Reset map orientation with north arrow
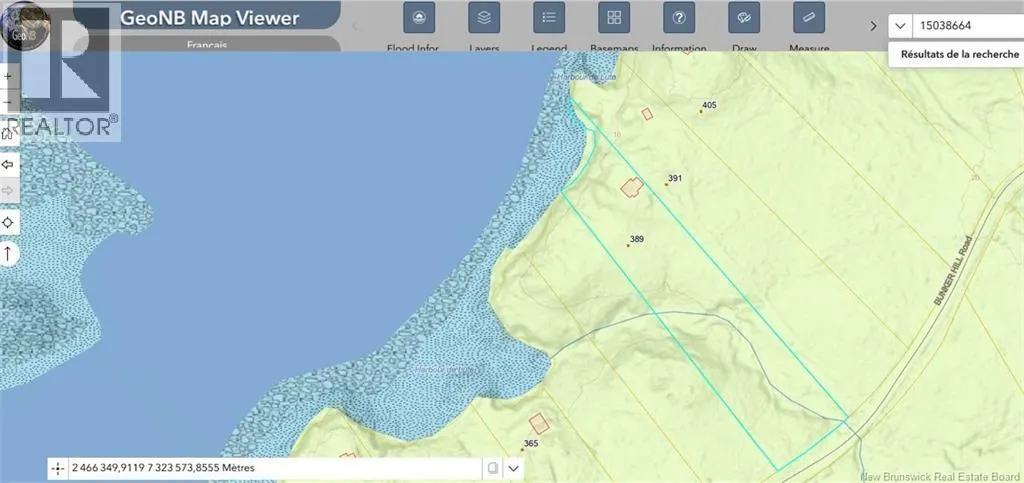This screenshot has width=1024, height=483. 8,253
